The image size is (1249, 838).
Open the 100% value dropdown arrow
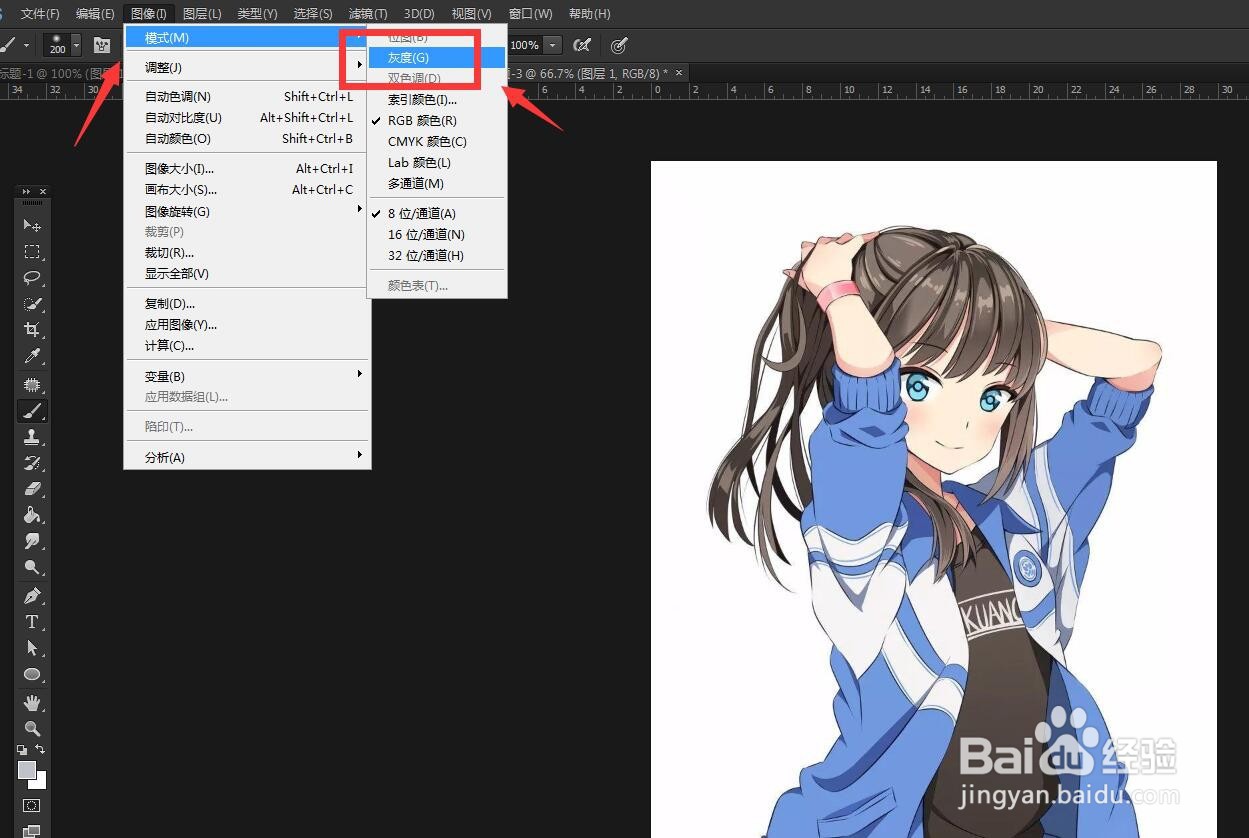coord(552,45)
